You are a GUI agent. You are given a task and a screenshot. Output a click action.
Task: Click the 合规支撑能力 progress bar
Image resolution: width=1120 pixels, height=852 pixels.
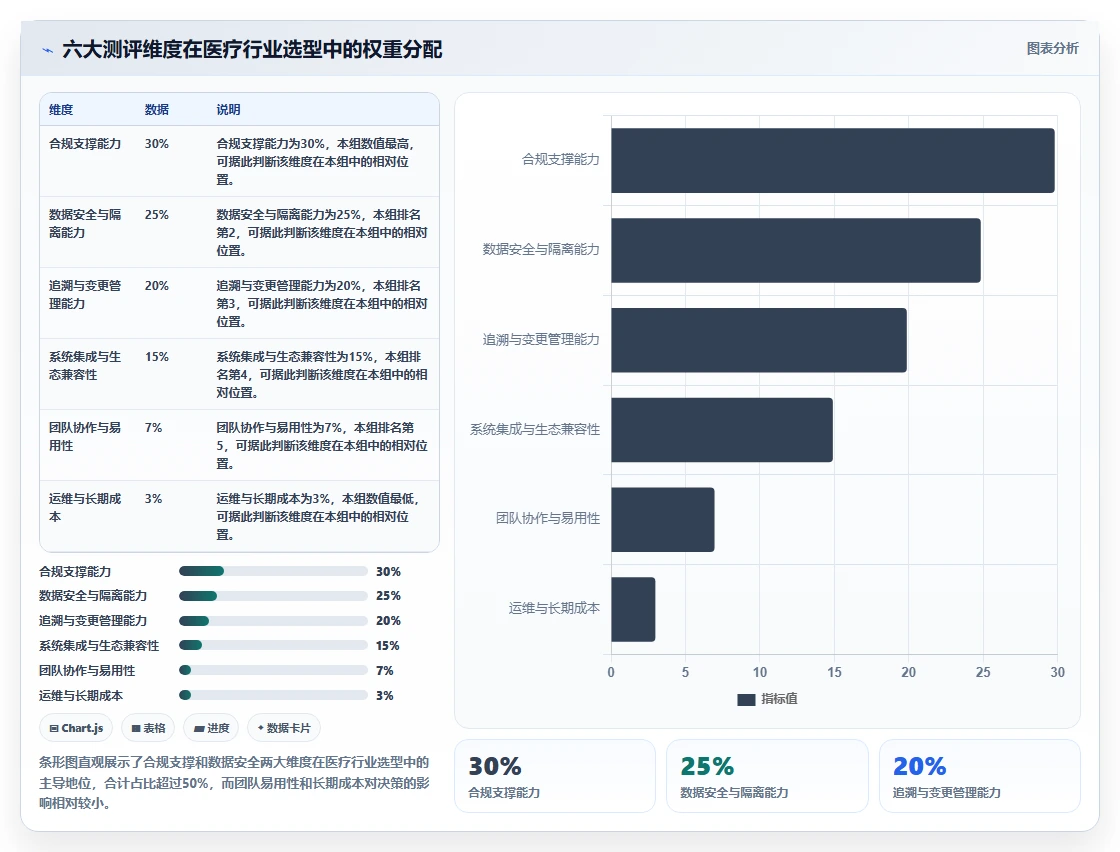(273, 571)
